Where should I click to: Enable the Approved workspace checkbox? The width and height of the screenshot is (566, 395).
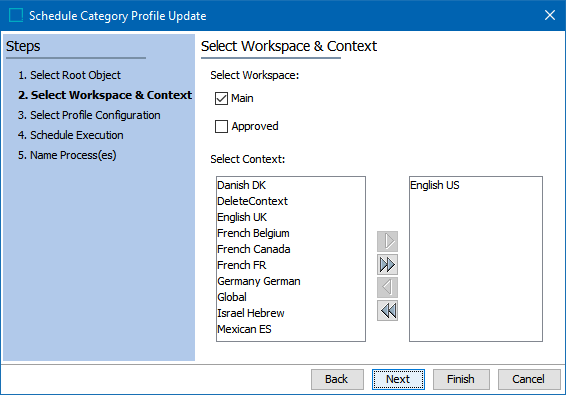[221, 126]
